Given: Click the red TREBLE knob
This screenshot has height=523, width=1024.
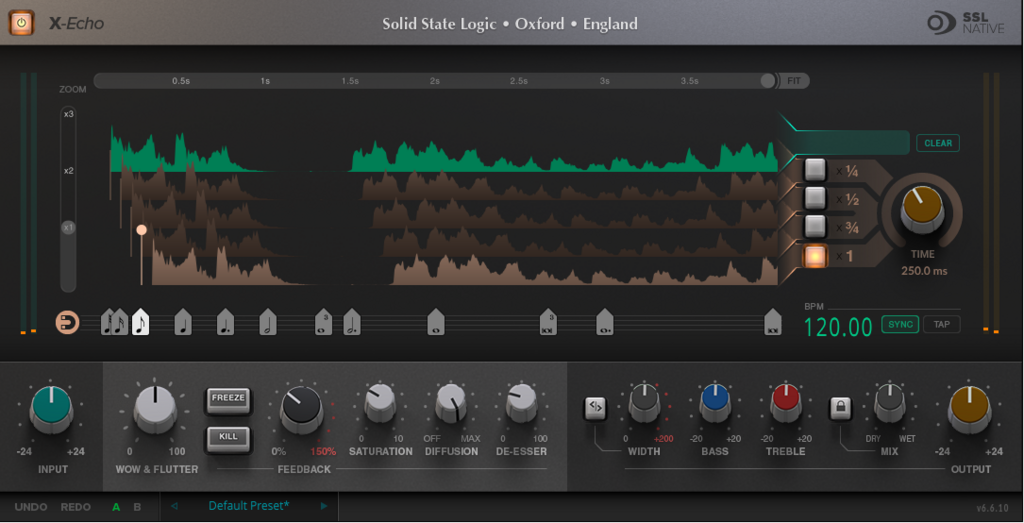Looking at the screenshot, I should click(786, 402).
